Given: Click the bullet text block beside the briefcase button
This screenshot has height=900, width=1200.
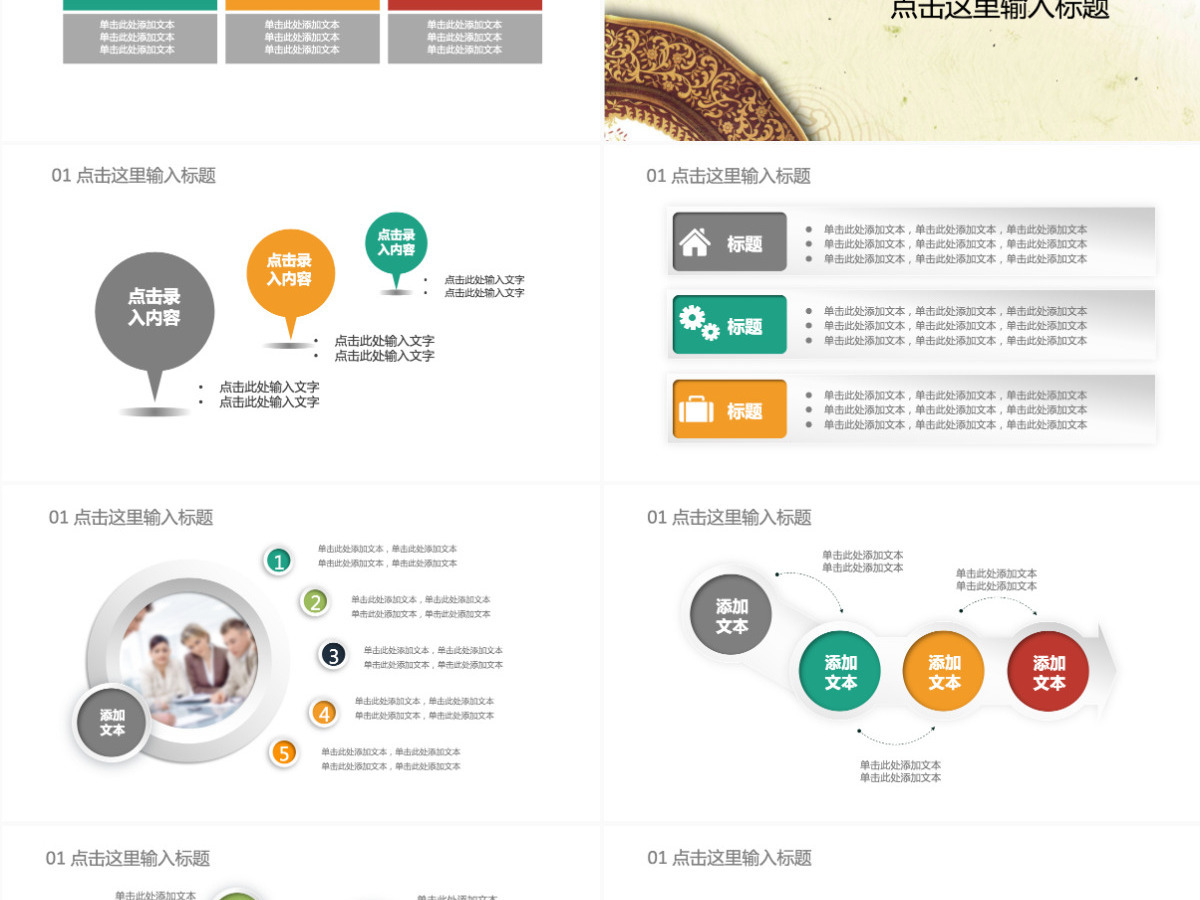Looking at the screenshot, I should tap(946, 410).
